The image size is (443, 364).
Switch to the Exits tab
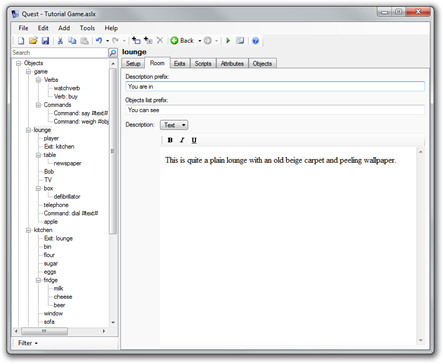pos(180,63)
